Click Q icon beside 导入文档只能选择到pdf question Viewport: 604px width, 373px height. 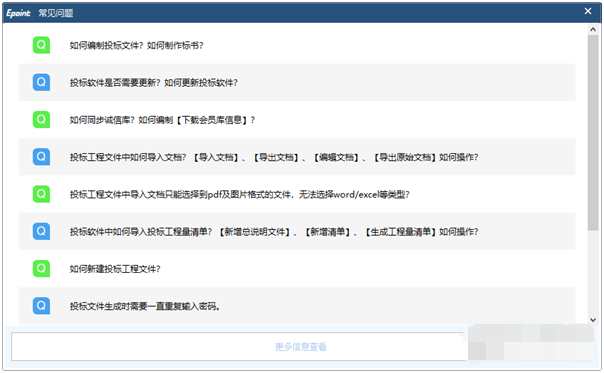pos(41,194)
